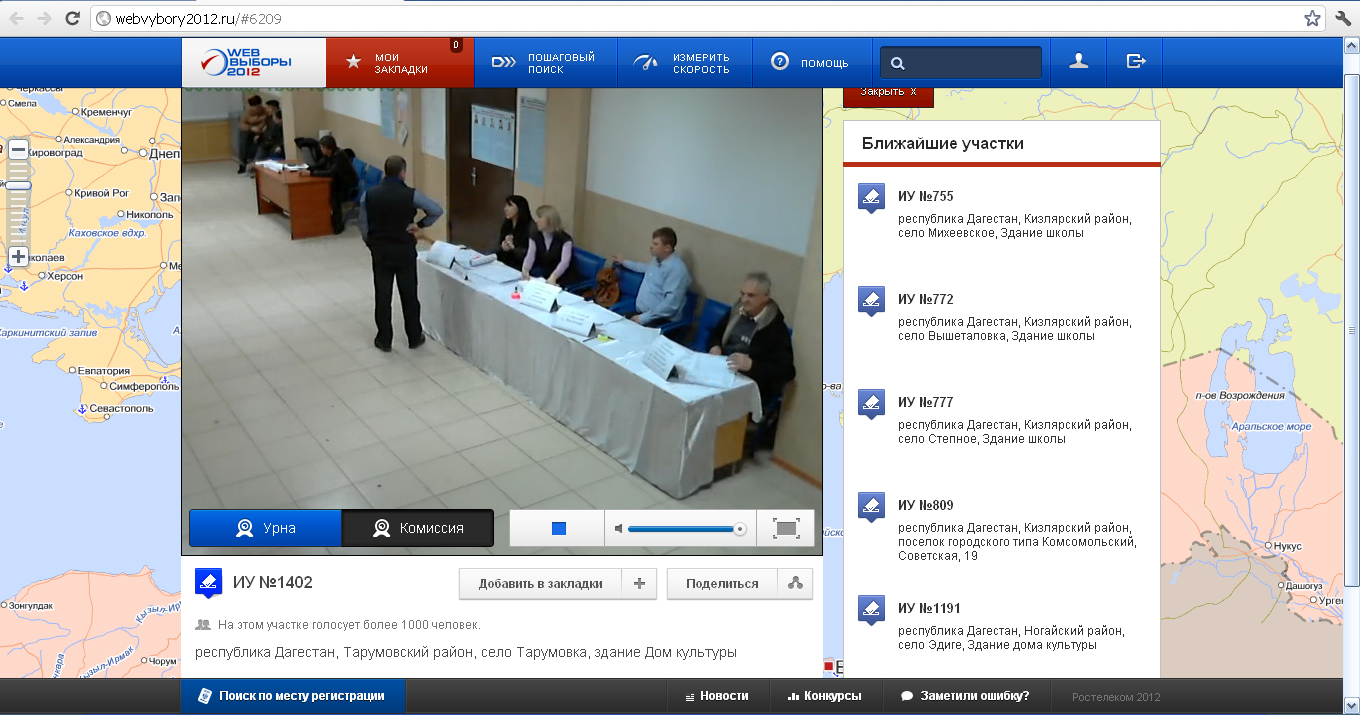Click Добавить в закладки button

click(540, 584)
